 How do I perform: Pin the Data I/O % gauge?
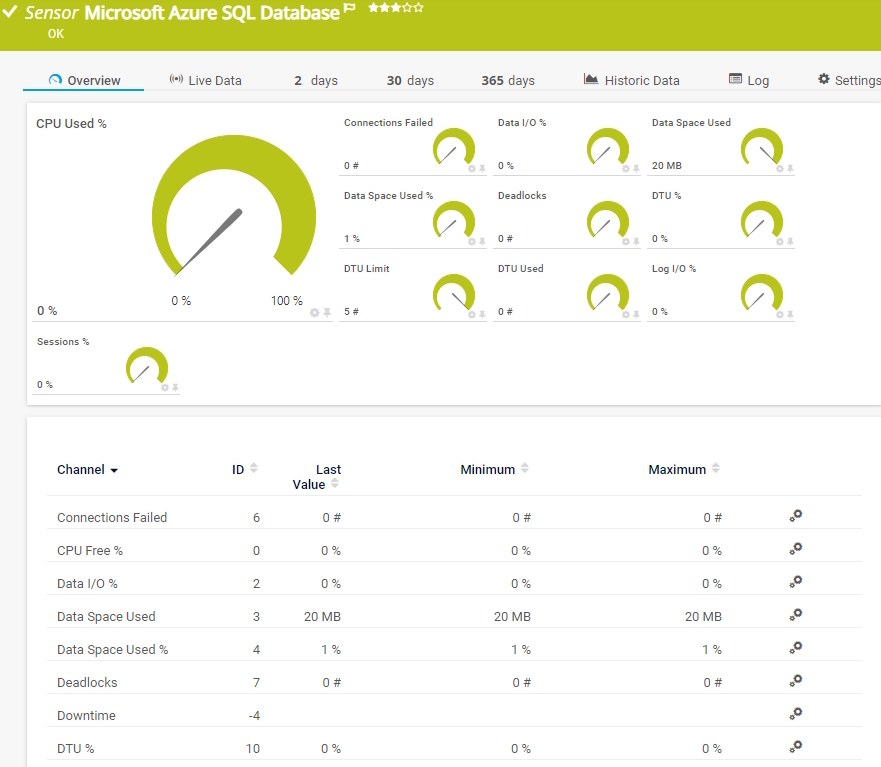[636, 169]
